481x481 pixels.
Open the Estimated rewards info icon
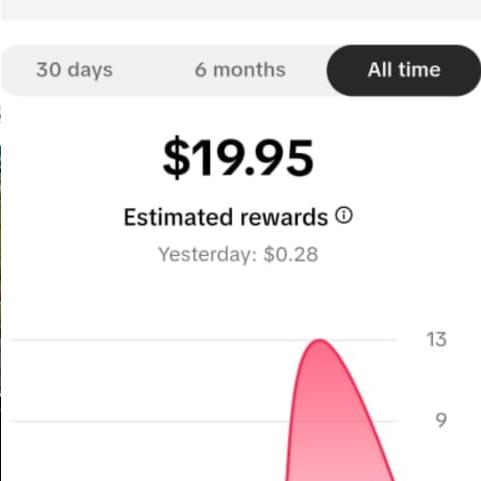coord(344,215)
